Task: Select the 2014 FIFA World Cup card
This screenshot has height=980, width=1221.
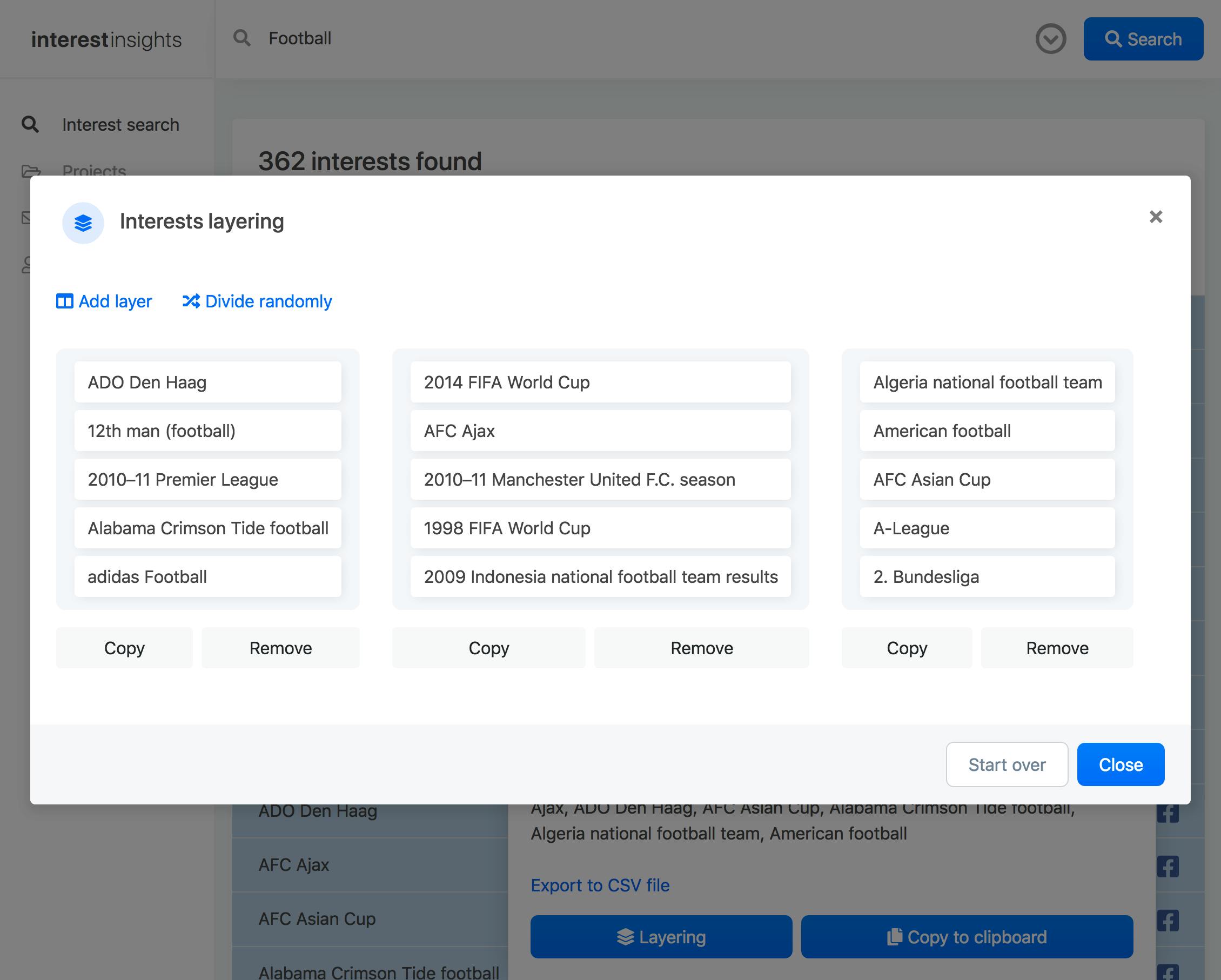Action: pyautogui.click(x=600, y=382)
